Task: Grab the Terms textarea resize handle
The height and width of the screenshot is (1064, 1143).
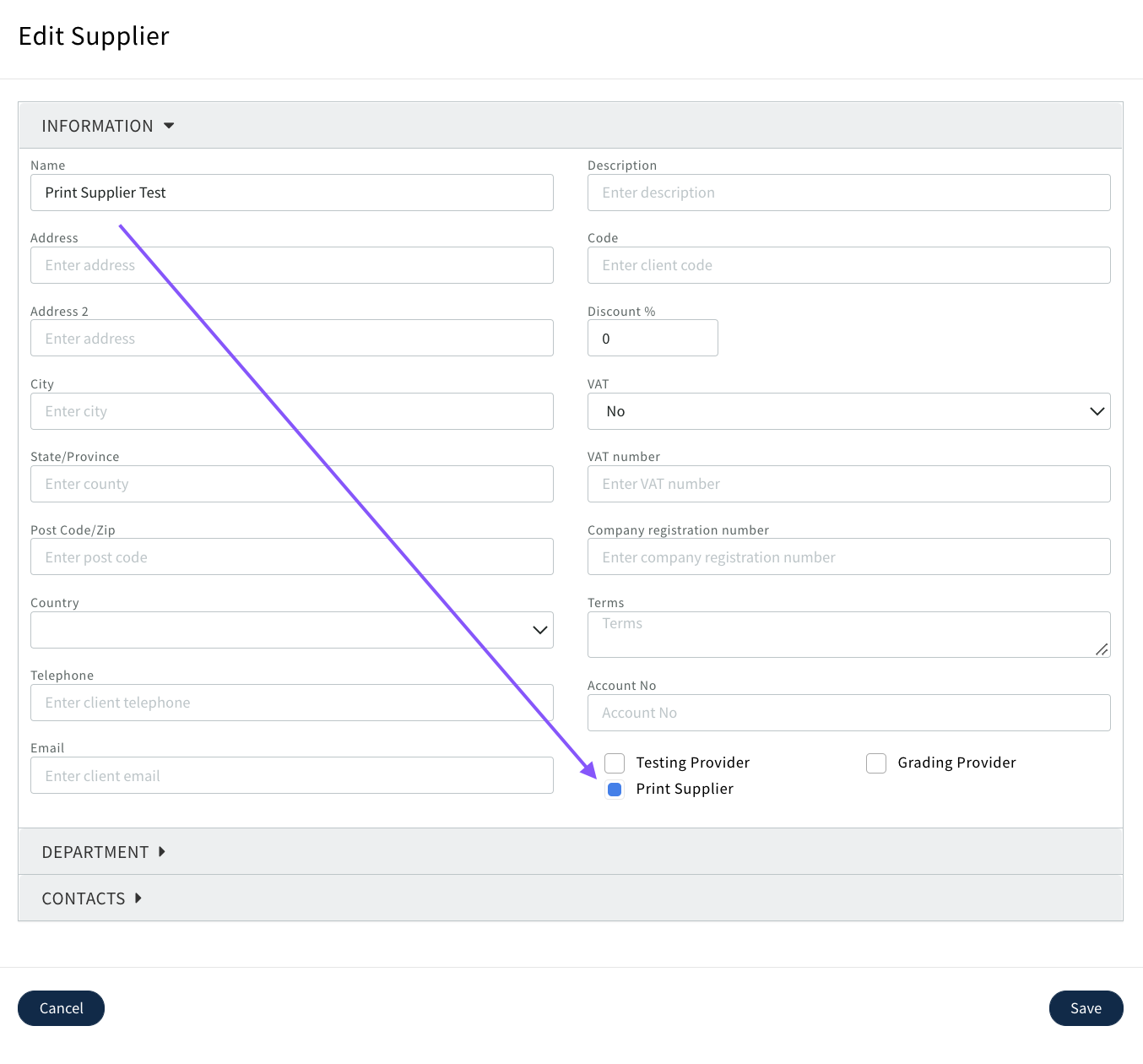Action: pyautogui.click(x=1102, y=649)
